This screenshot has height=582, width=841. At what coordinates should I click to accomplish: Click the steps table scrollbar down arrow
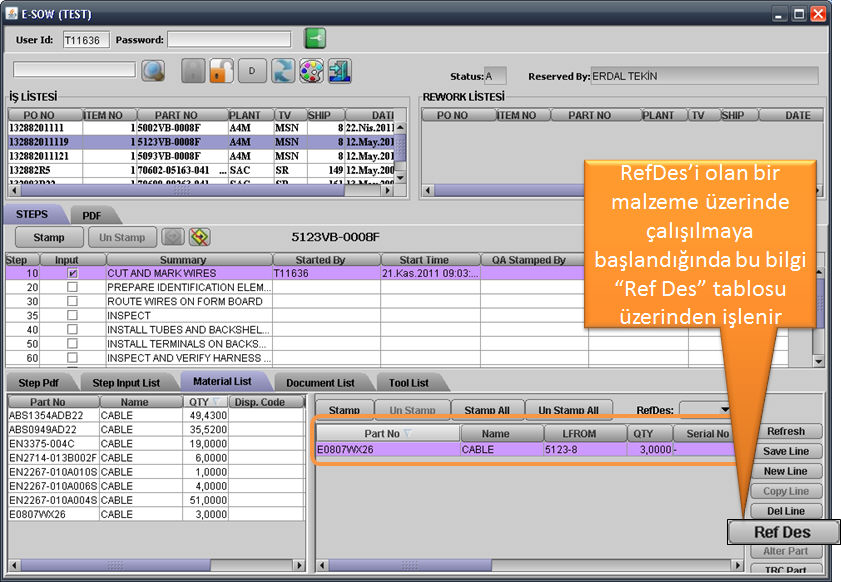pos(818,361)
